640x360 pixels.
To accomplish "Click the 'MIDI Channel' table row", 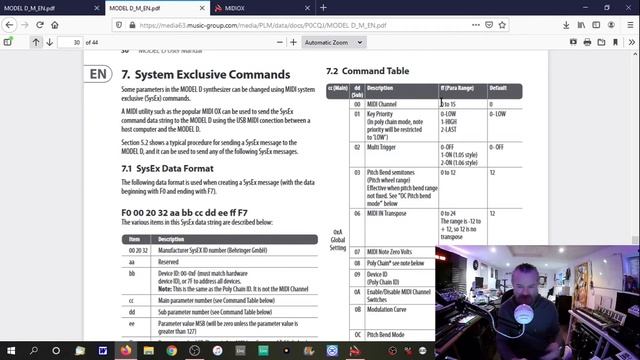I will 436,104.
